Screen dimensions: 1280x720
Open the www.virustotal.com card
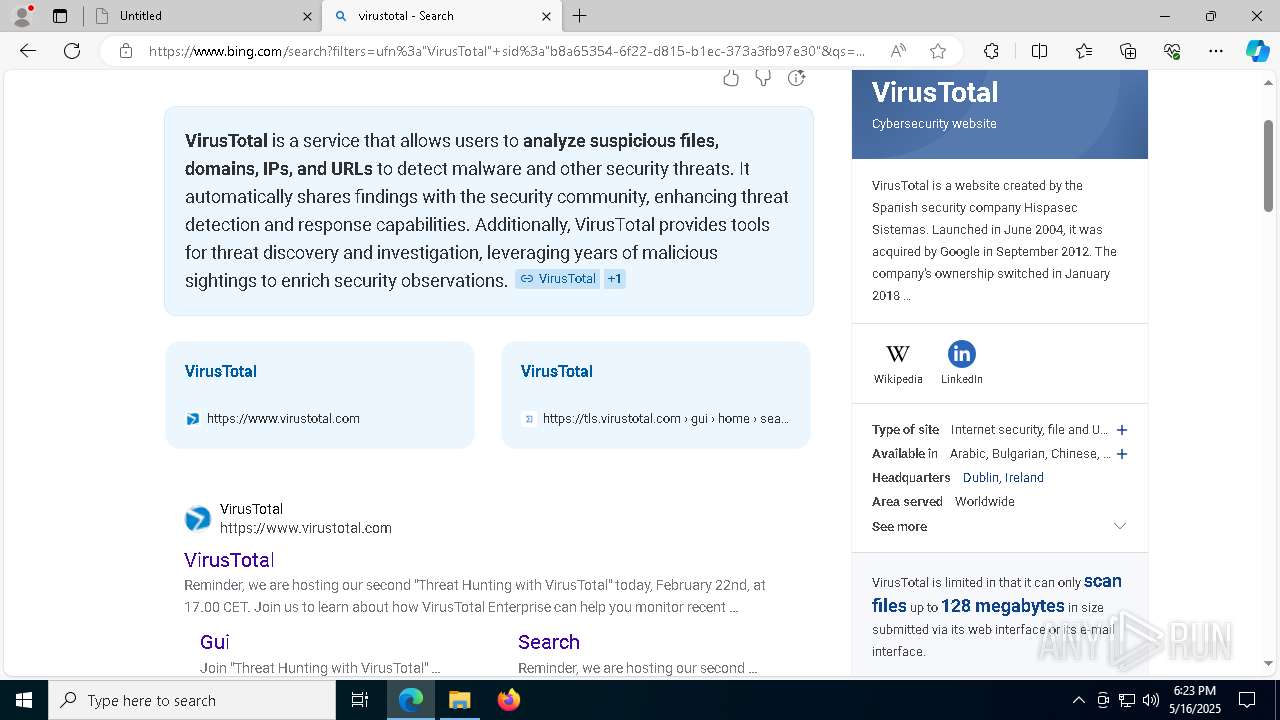(x=320, y=395)
